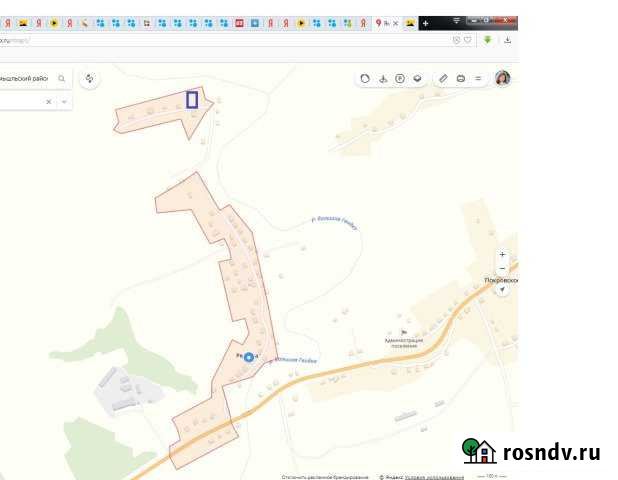
Task: Zoom in with the plus button
Action: click(502, 254)
